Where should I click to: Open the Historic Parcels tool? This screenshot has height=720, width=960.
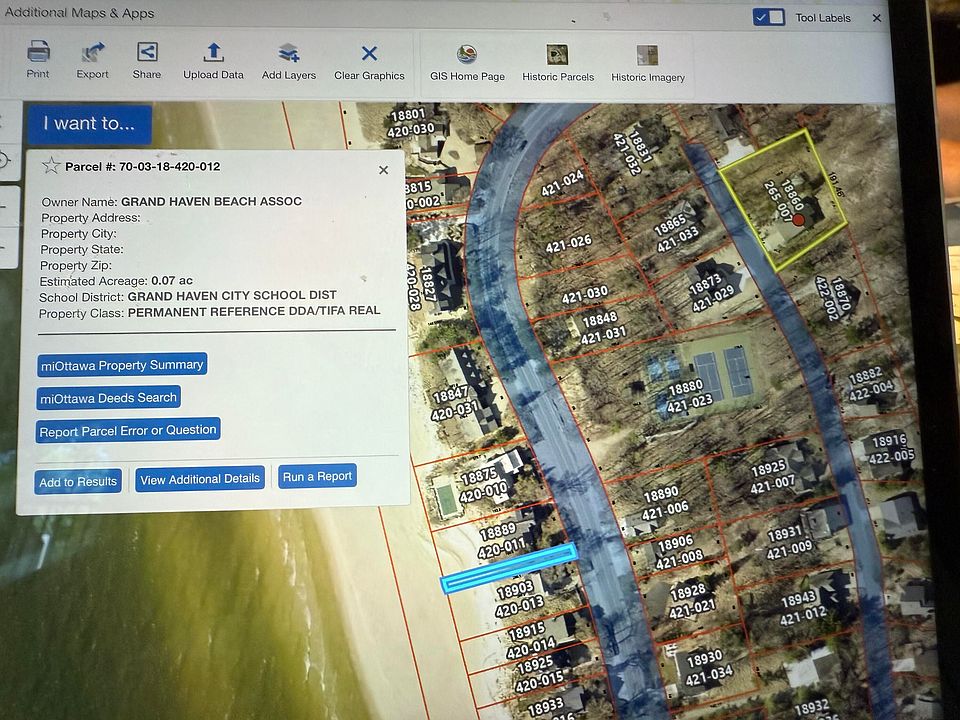(x=557, y=56)
